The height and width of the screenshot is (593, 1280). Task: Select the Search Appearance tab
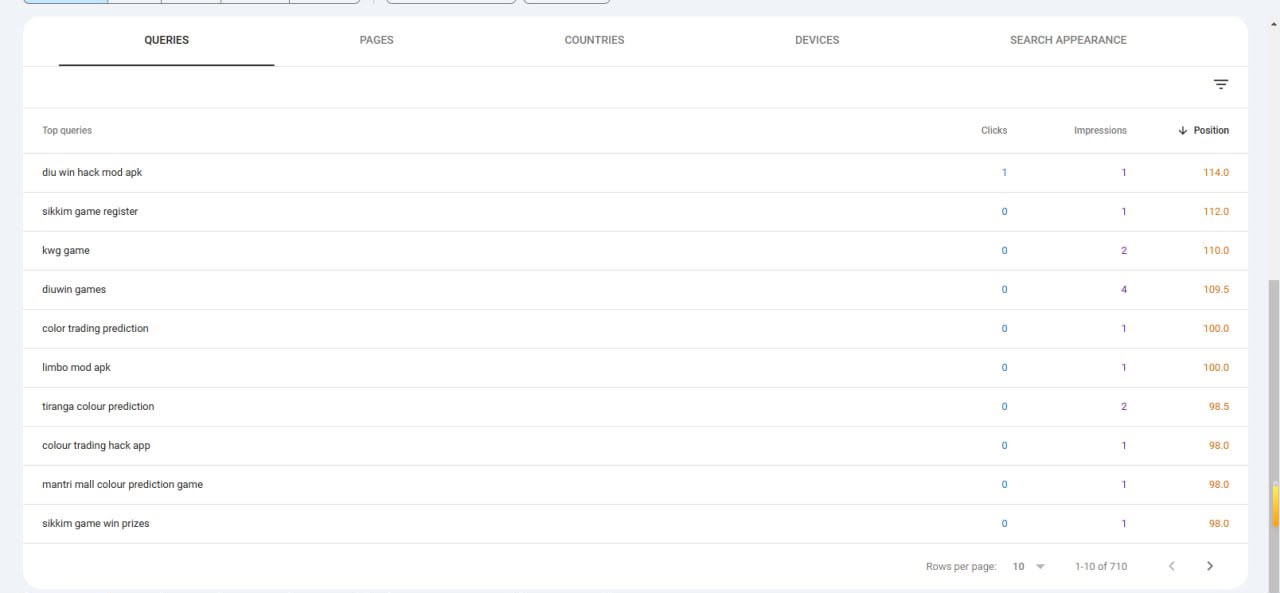1068,40
